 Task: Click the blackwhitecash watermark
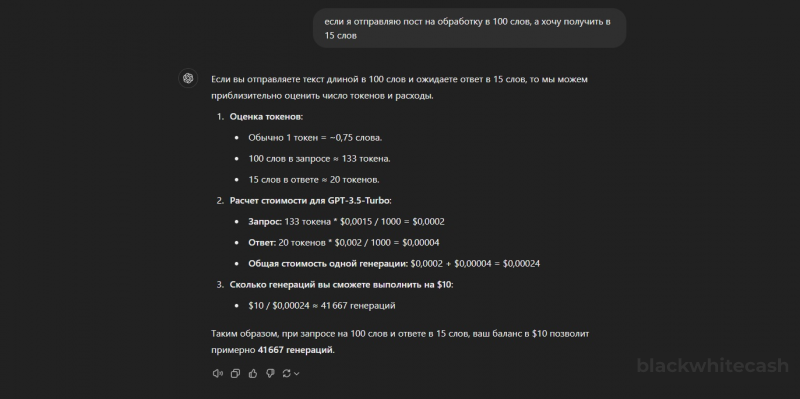coord(712,366)
